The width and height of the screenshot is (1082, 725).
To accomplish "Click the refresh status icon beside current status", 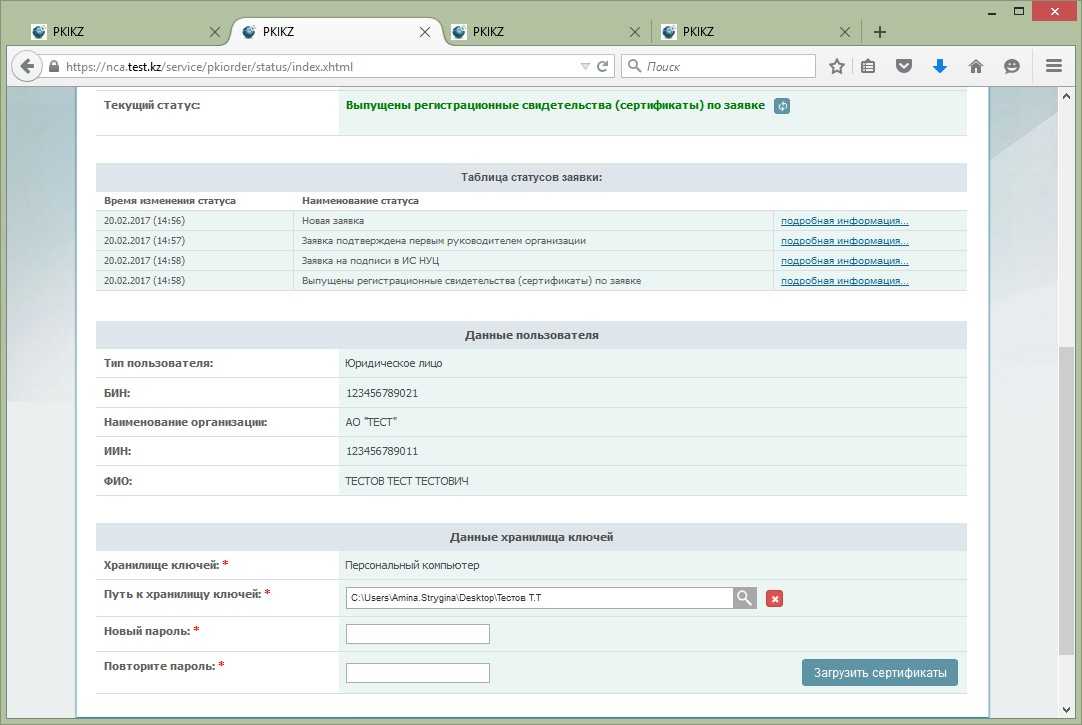I will pos(782,106).
